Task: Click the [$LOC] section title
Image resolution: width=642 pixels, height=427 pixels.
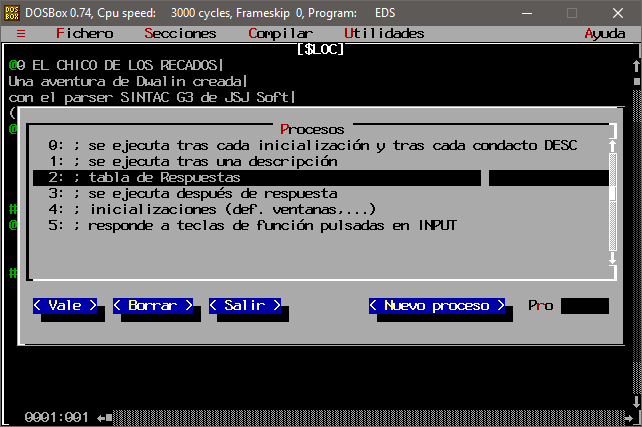Action: tap(321, 50)
